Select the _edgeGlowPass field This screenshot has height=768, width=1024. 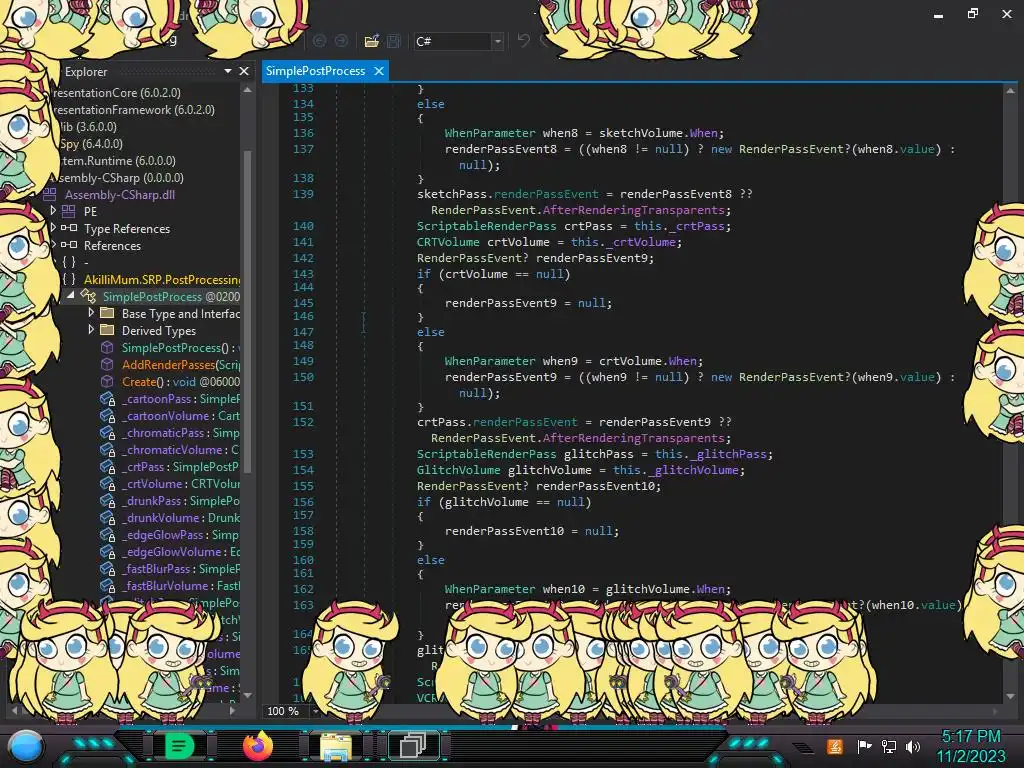180,534
